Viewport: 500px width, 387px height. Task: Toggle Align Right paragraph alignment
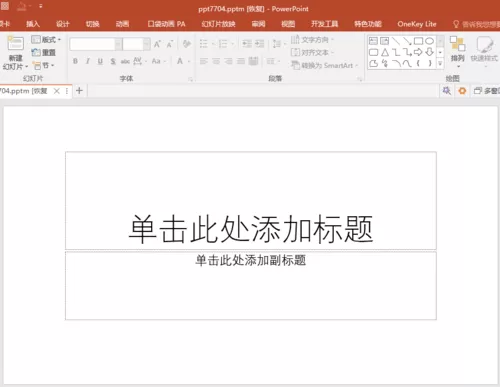(x=228, y=61)
